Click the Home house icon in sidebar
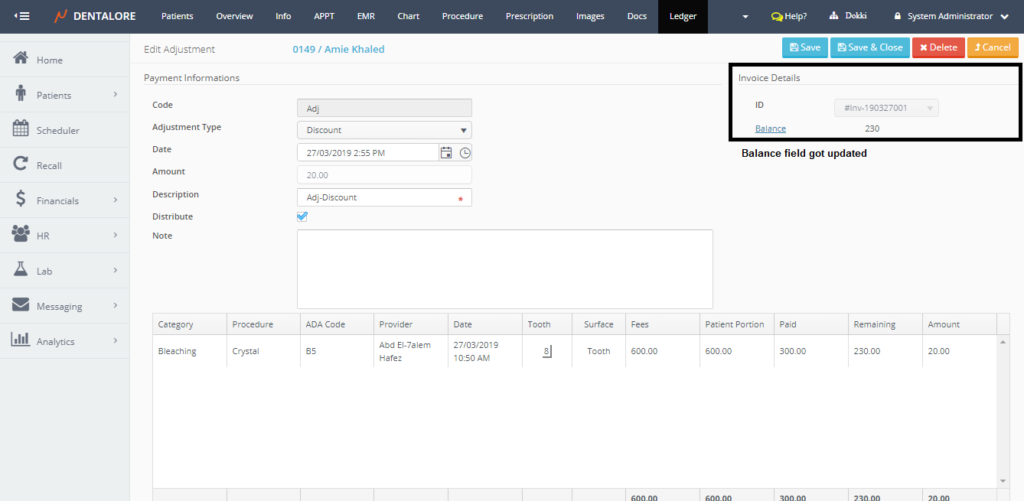The image size is (1024, 501). [20, 59]
